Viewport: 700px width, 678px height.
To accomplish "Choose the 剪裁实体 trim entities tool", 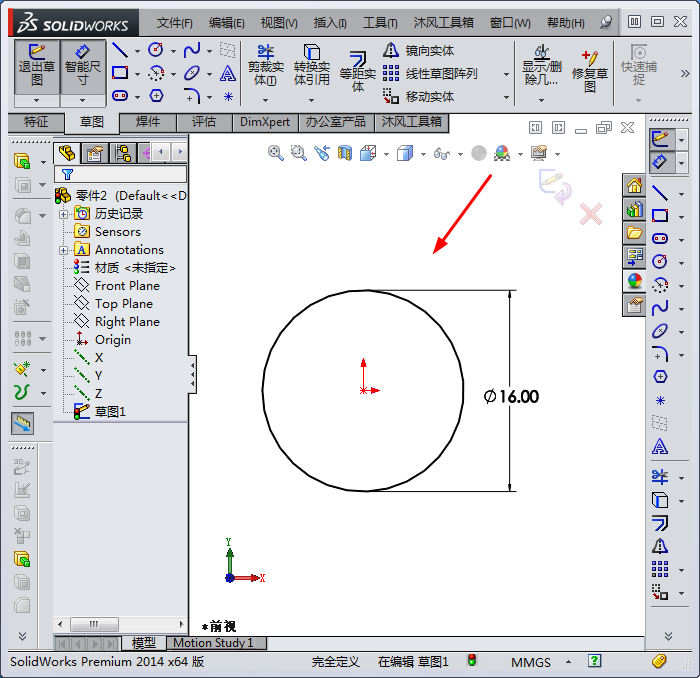I will pos(265,66).
